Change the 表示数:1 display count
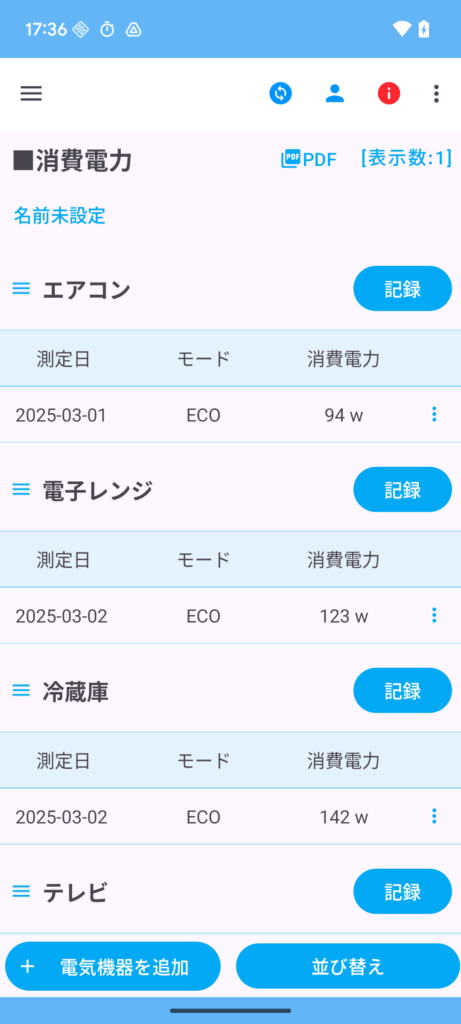 click(406, 158)
